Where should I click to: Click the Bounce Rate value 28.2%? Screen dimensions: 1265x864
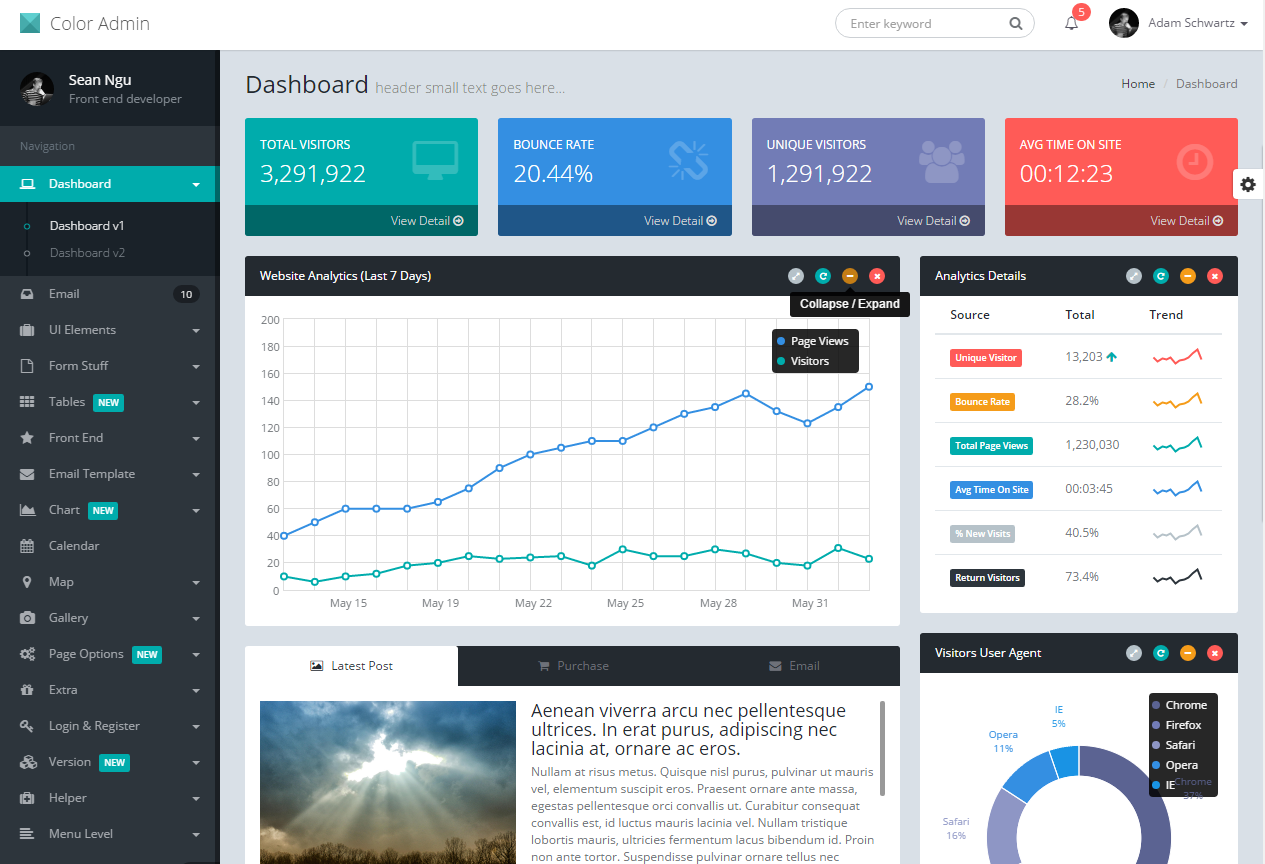(1082, 401)
